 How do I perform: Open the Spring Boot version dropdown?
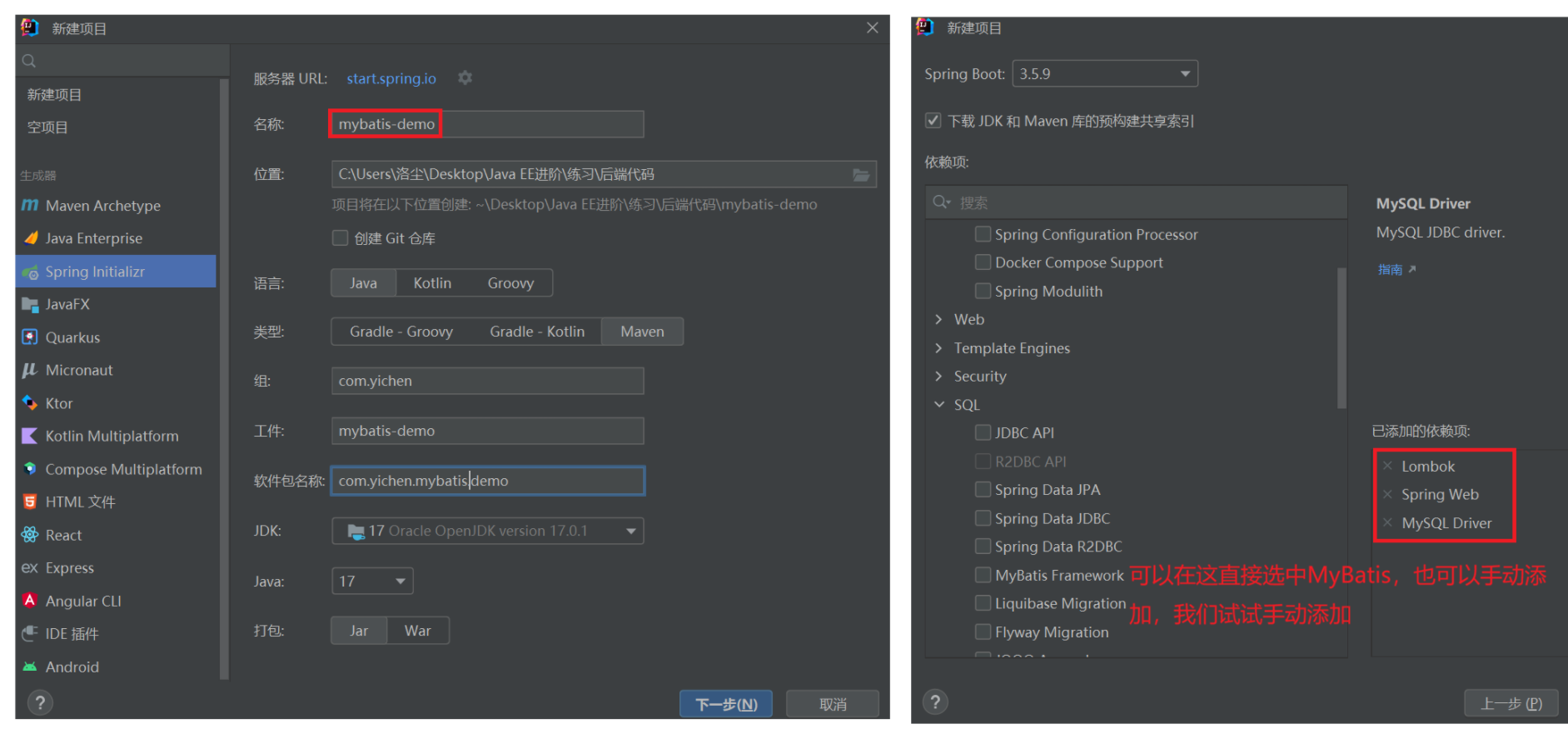(x=1105, y=73)
